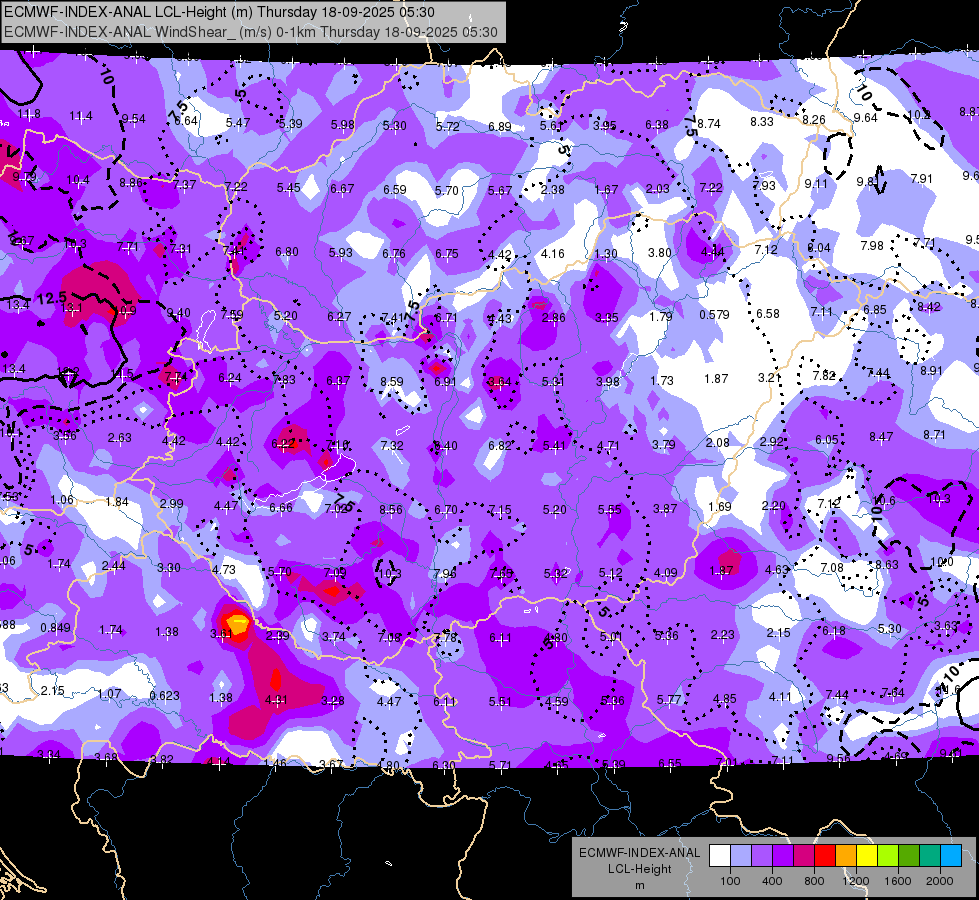Click the LCL-Height (m) header line
979x900 pixels.
click(219, 12)
